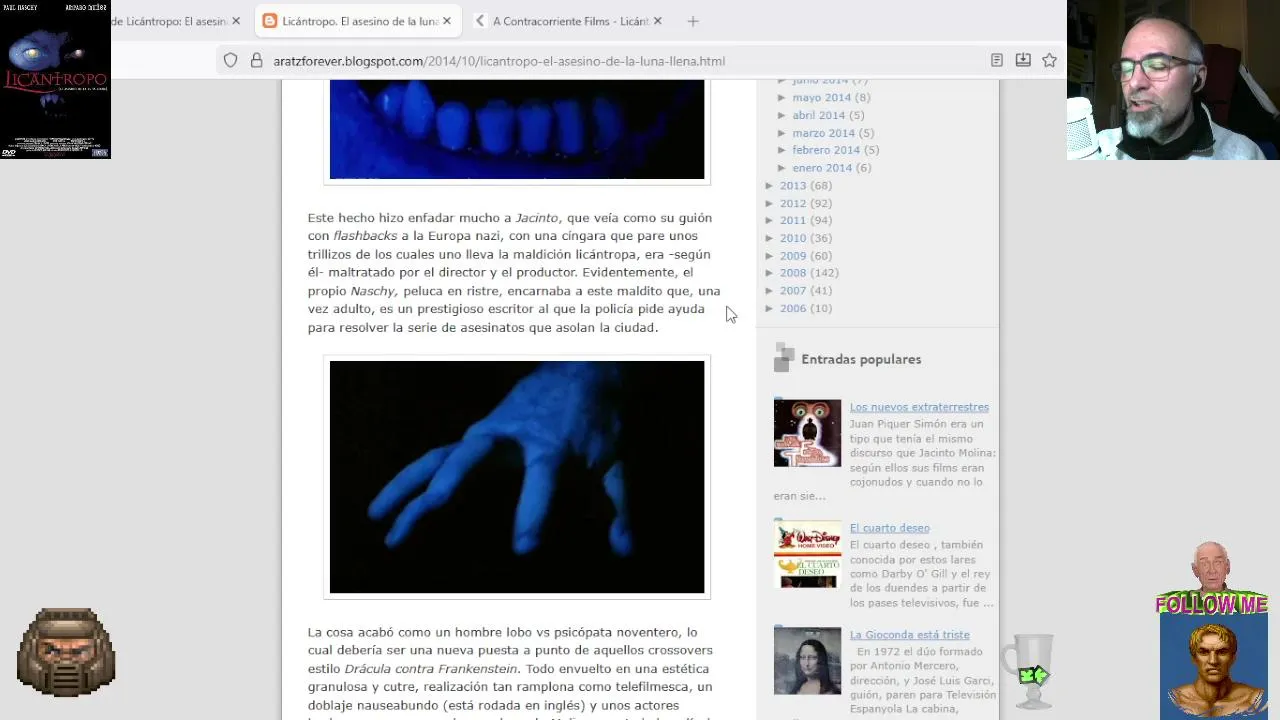The height and width of the screenshot is (720, 1280).
Task: Click the padlock site info icon
Action: pyautogui.click(x=256, y=61)
